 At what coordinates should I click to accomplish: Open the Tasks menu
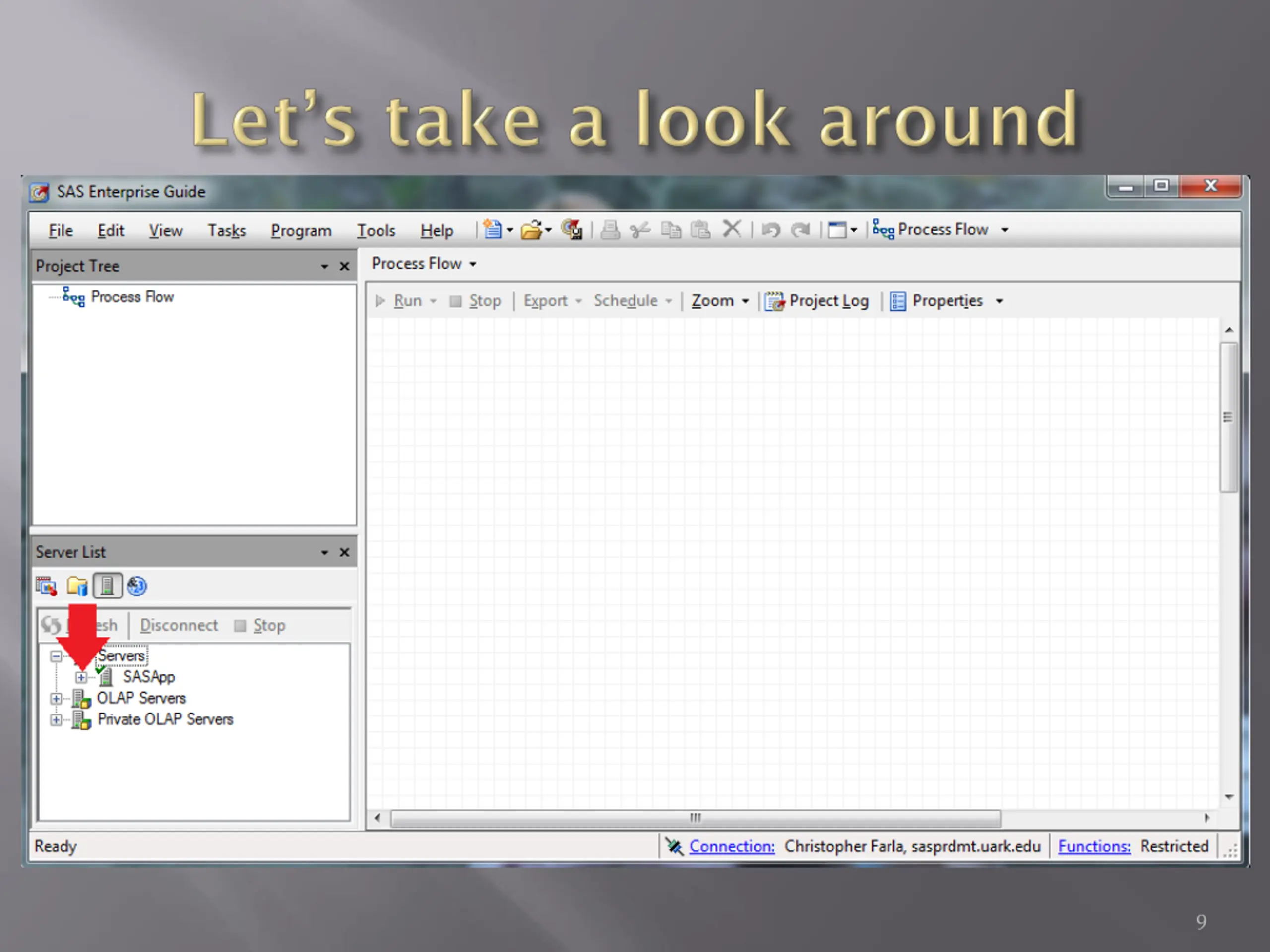point(227,230)
